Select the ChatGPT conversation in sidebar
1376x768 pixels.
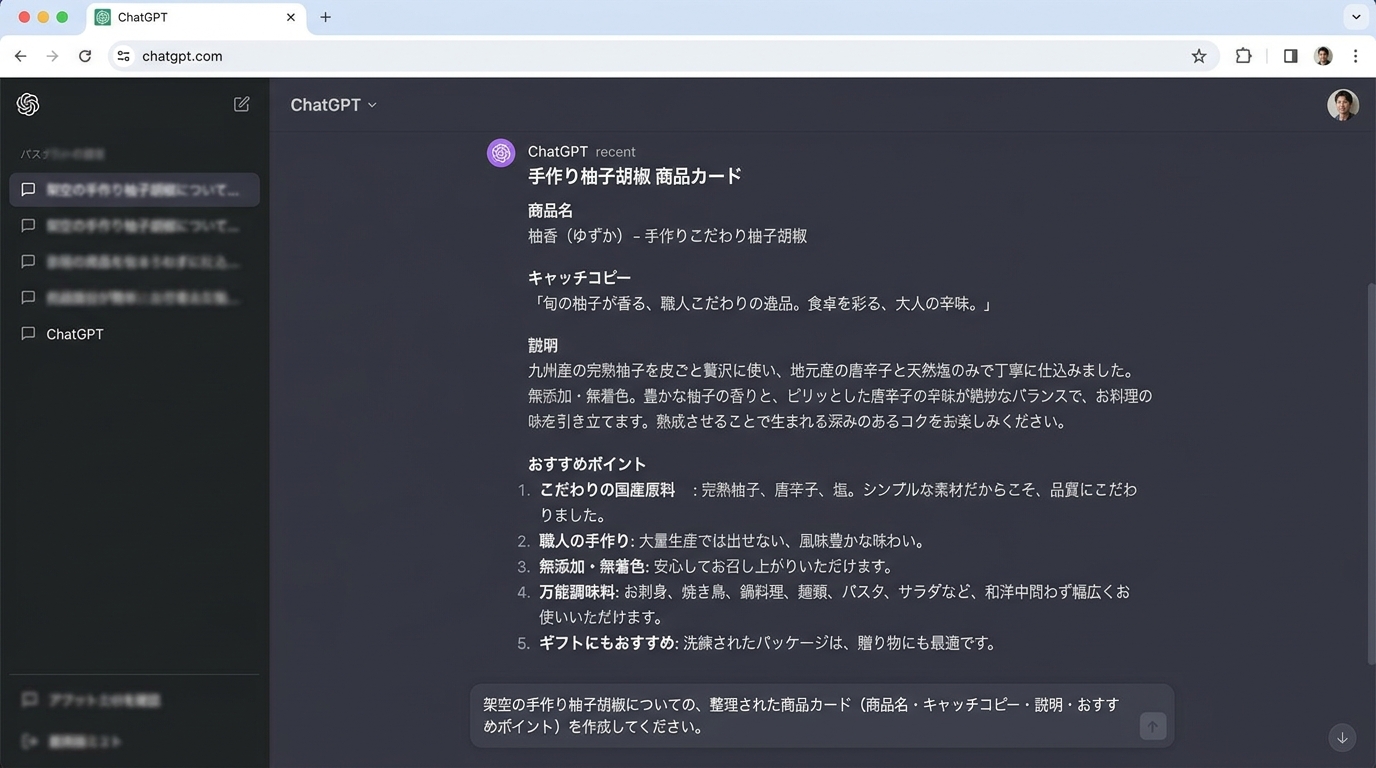[75, 334]
